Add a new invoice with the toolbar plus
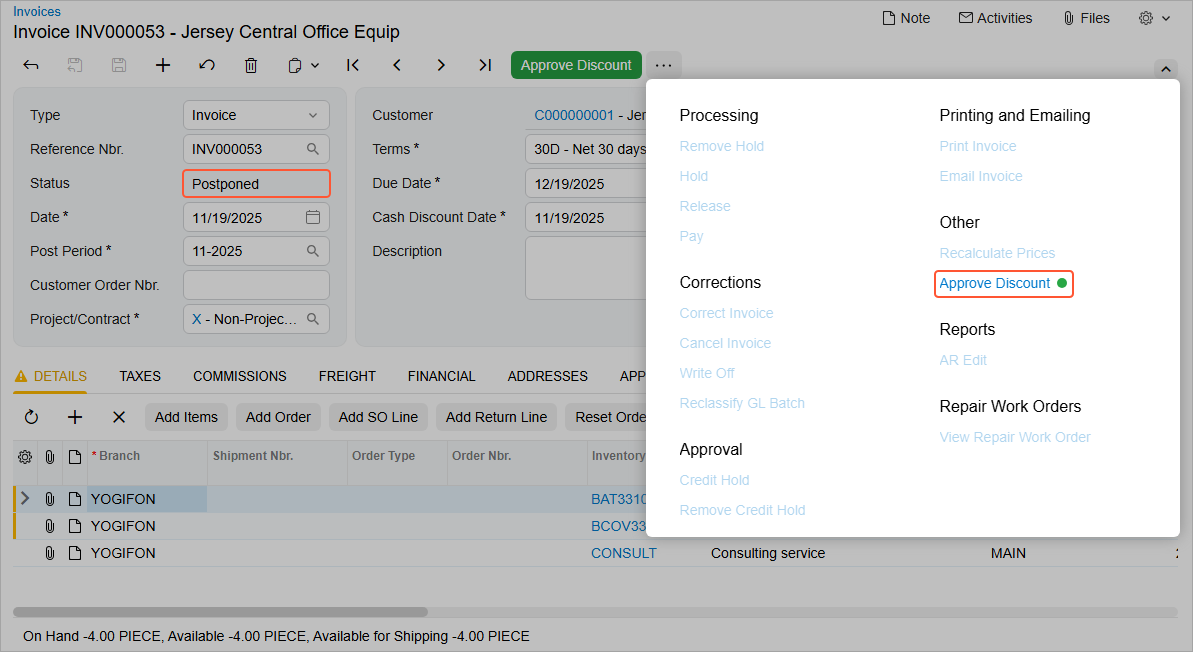The height and width of the screenshot is (652, 1193). tap(163, 65)
